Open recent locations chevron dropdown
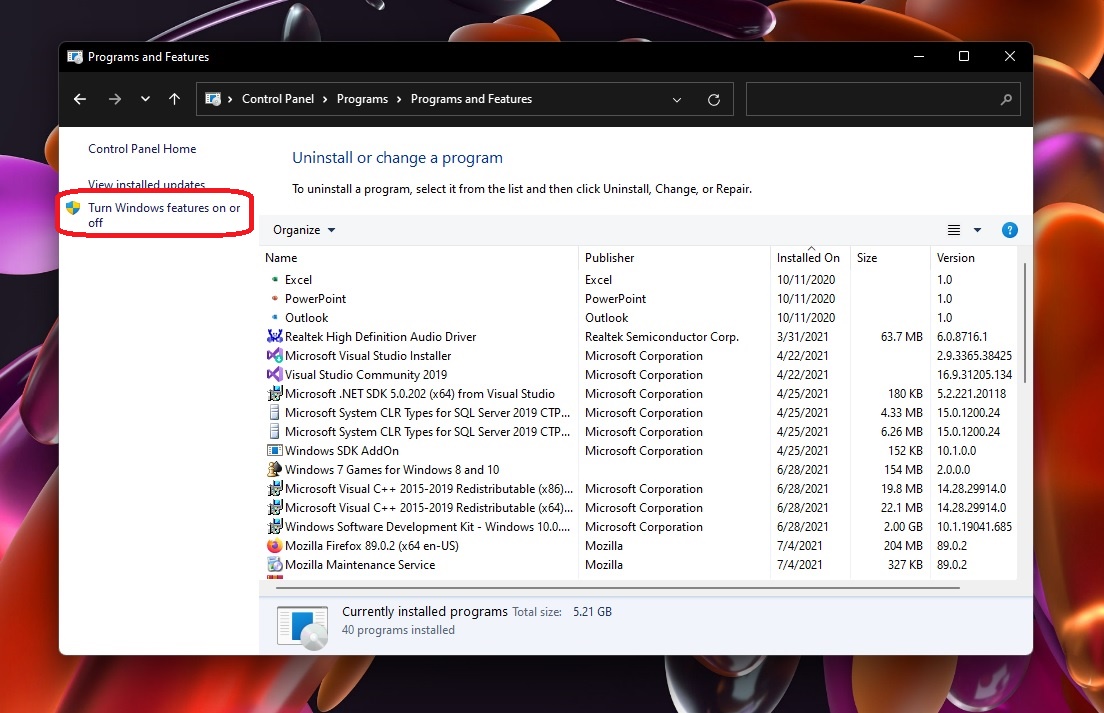 coord(145,99)
